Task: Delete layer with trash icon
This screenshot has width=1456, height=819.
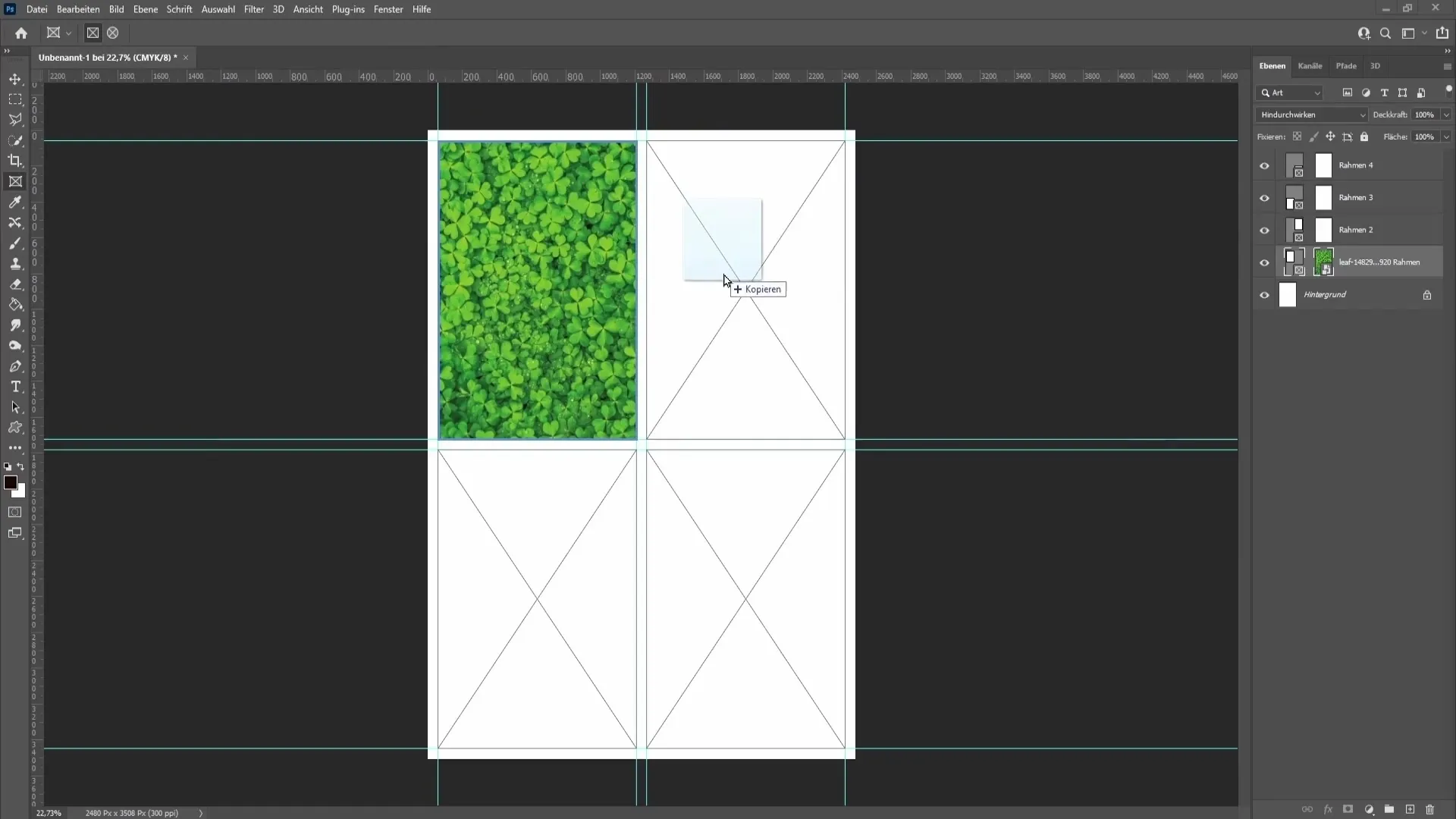Action: 1430,810
